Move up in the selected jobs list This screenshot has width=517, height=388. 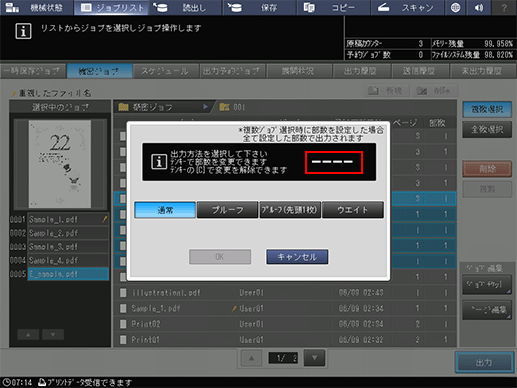(28, 334)
